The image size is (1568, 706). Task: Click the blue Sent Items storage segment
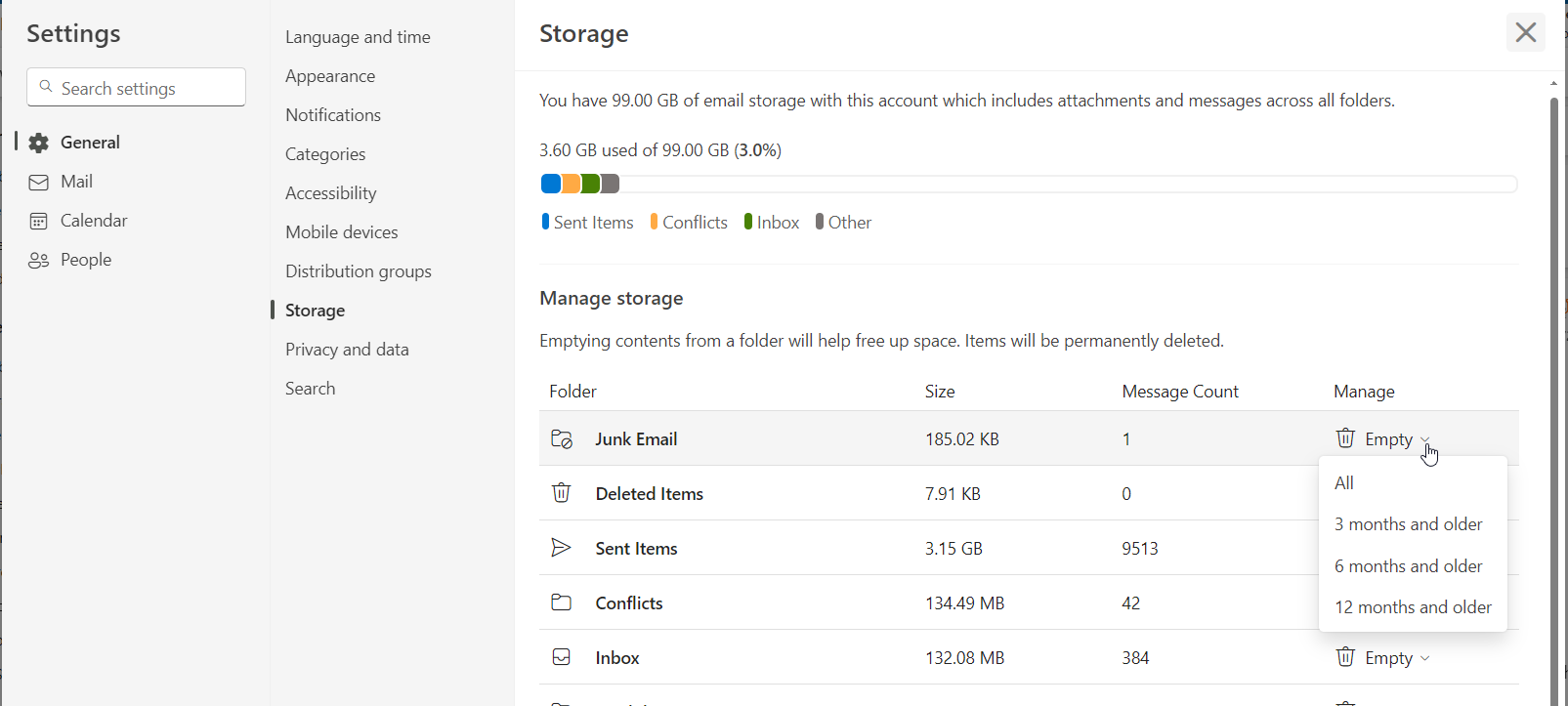tap(551, 184)
